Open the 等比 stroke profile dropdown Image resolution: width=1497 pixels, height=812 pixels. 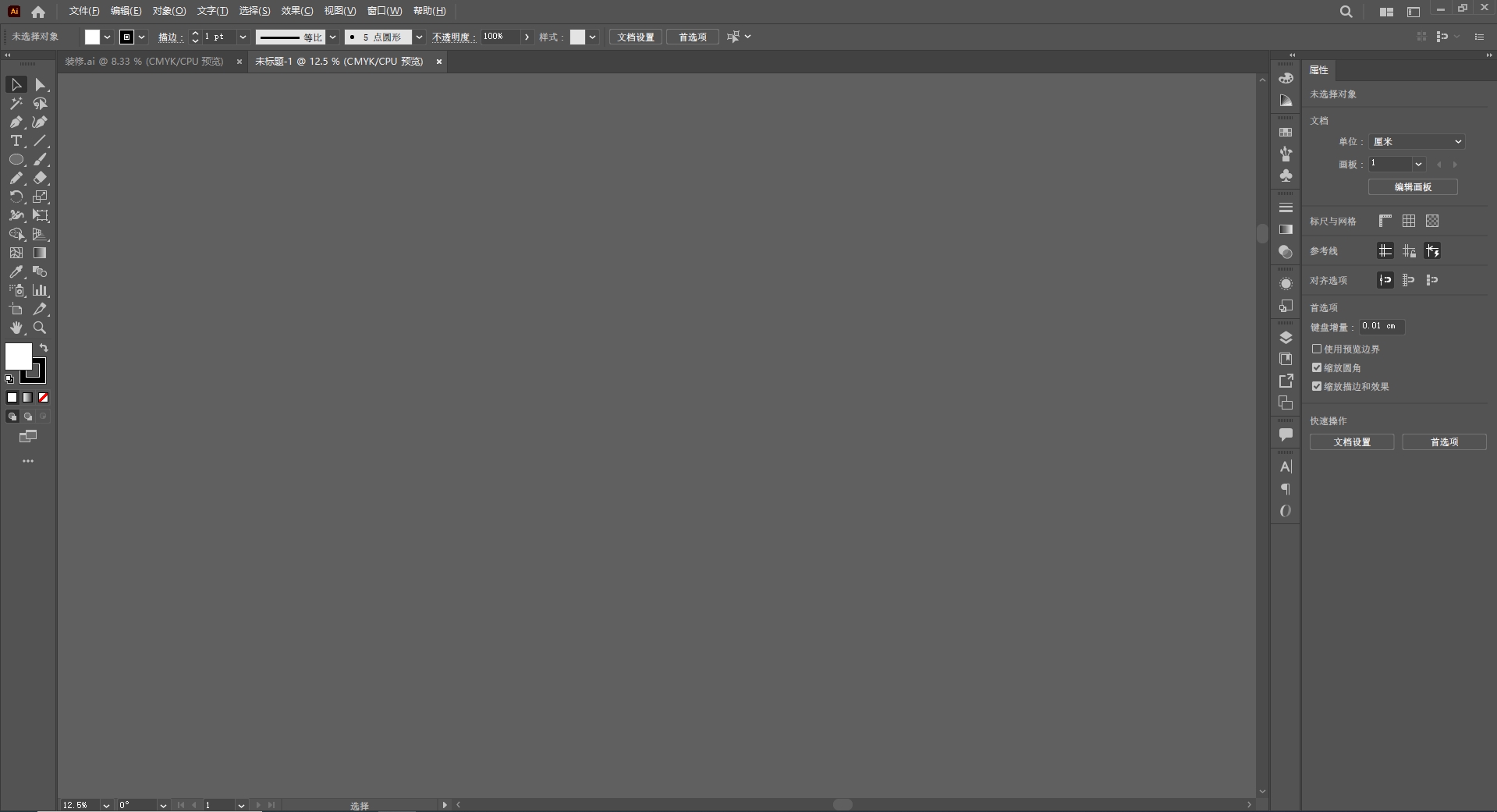point(332,37)
